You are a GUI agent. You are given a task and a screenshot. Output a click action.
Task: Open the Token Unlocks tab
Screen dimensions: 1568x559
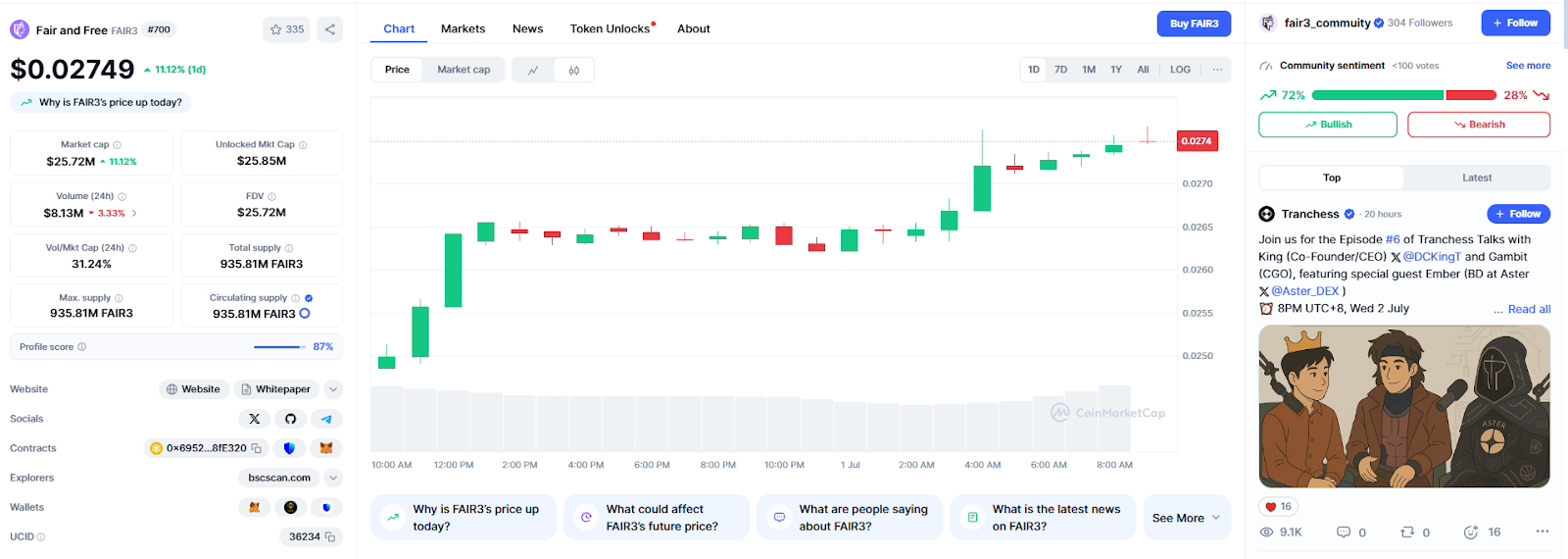611,28
